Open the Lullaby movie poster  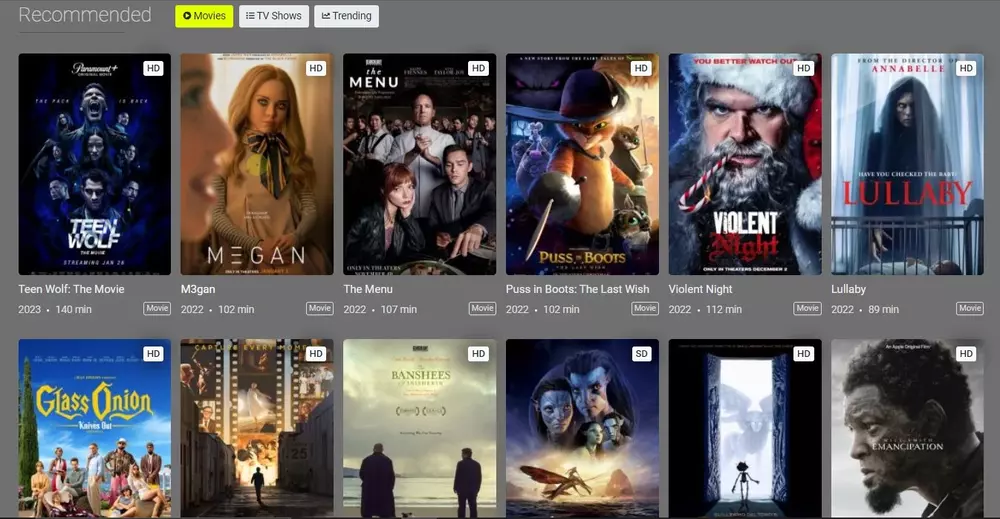(x=908, y=164)
